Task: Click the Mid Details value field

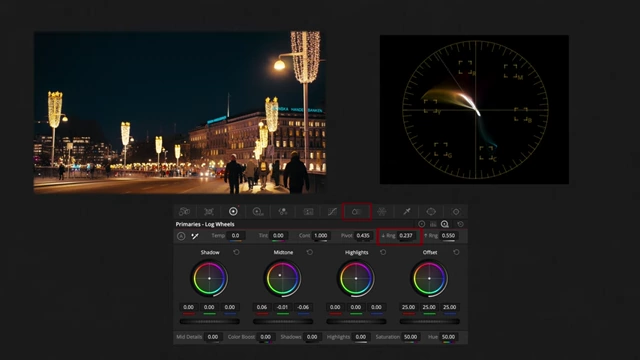Action: (213, 337)
